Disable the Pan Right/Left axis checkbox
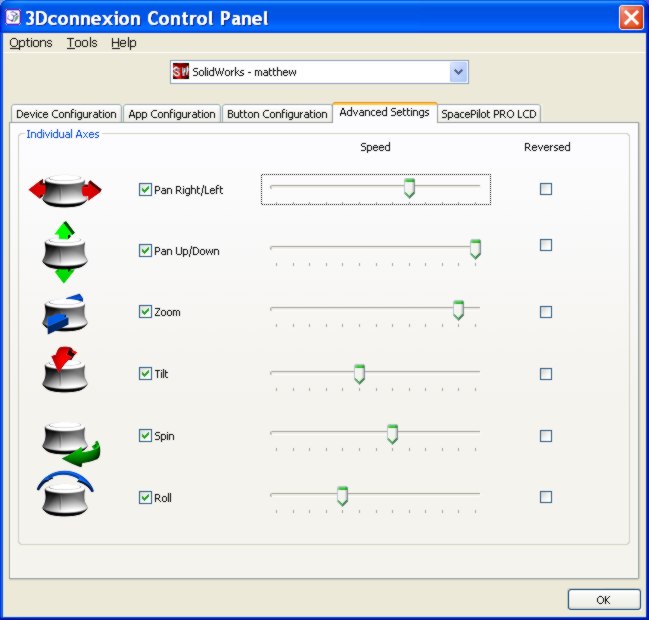 point(145,190)
